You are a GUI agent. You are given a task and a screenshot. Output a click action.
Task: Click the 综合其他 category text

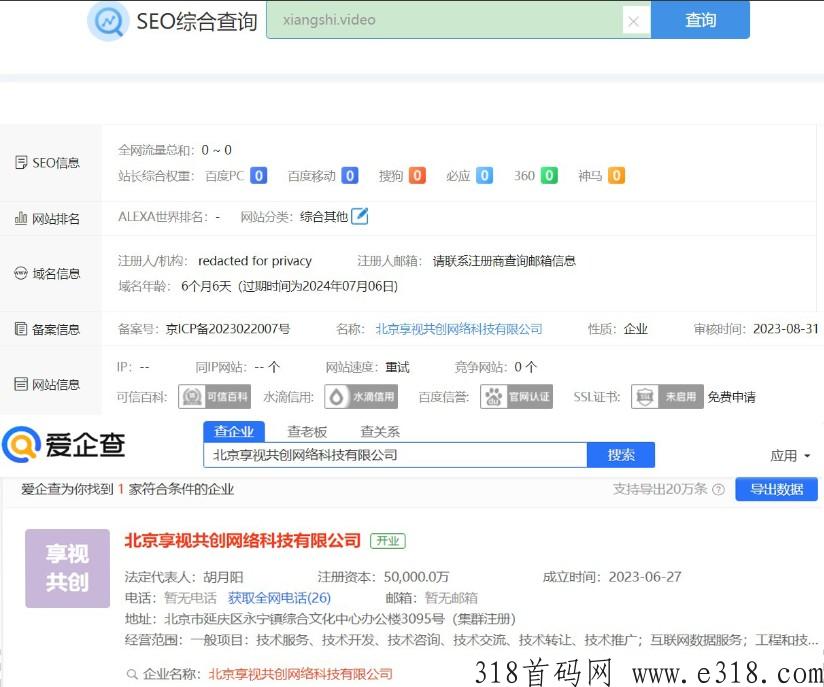tap(324, 217)
